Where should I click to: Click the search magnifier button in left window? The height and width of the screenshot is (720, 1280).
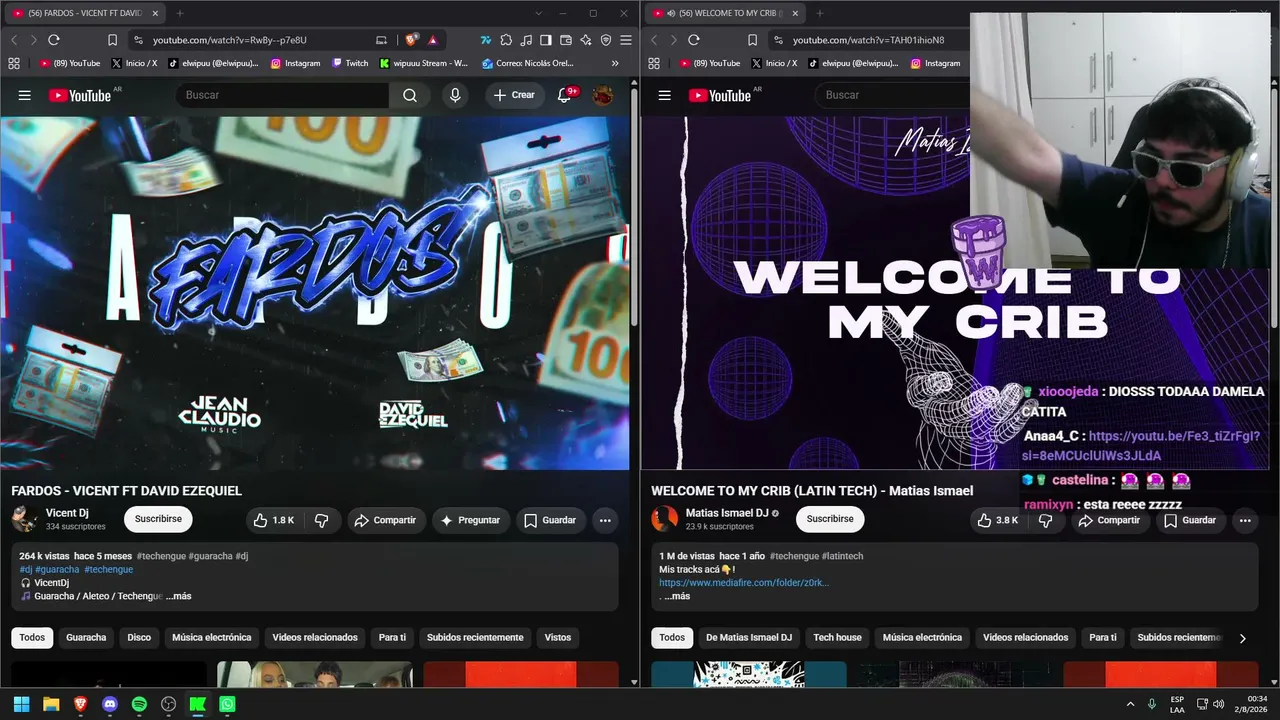tap(410, 95)
